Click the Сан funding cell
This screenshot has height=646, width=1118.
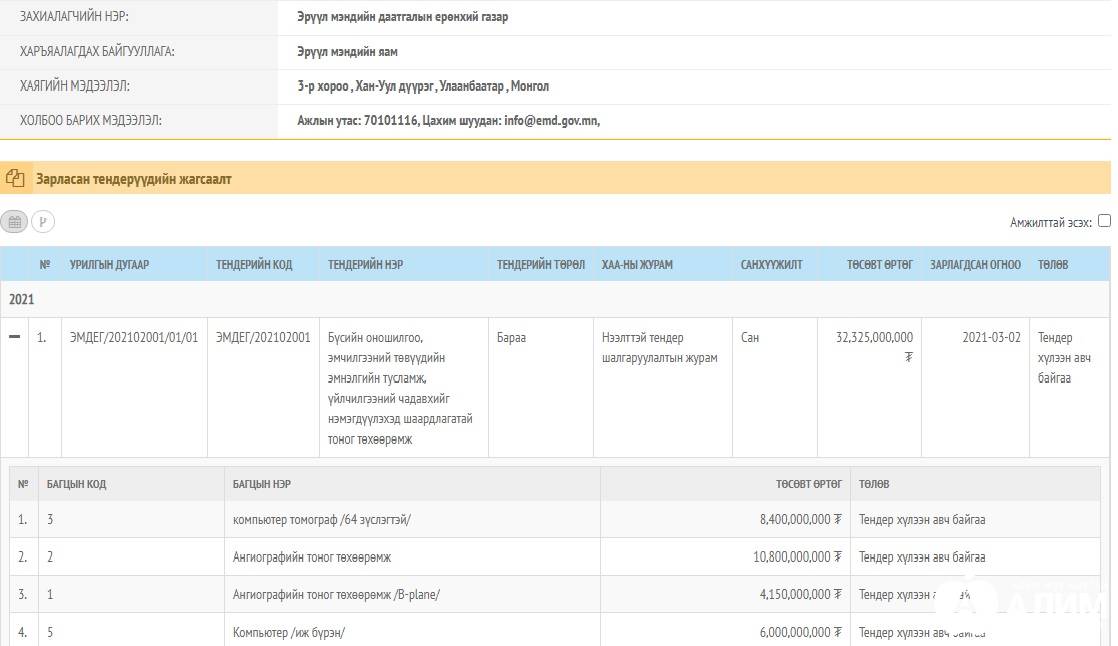coord(749,337)
